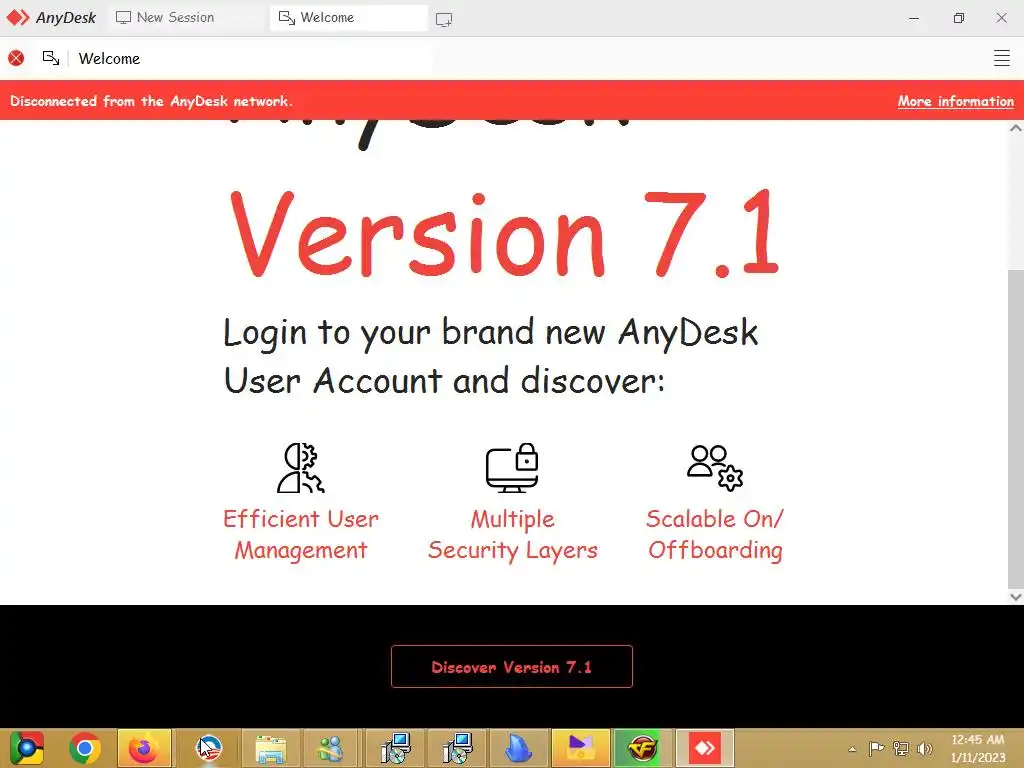Click the Disconnected from the AnyDesk network message

point(152,101)
